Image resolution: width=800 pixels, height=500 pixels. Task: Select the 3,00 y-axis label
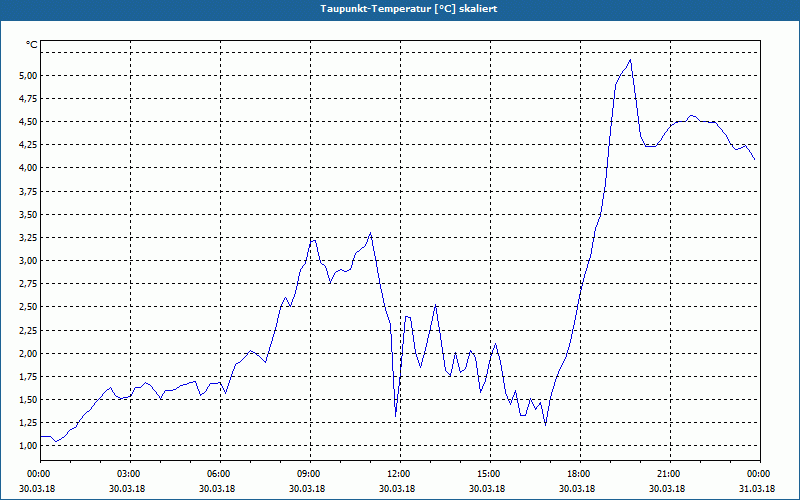[x=29, y=261]
